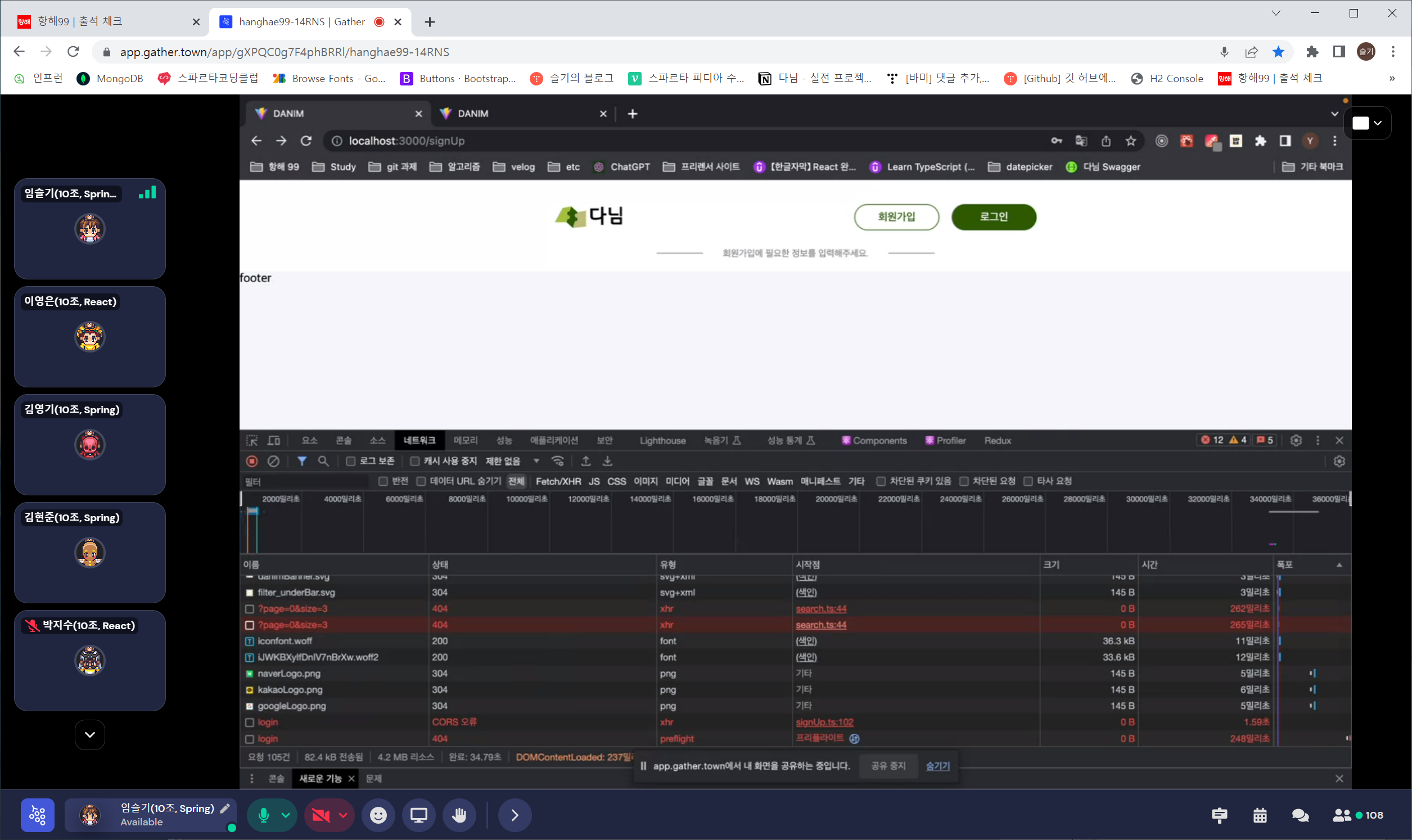Switch to the Components DevTools tab
This screenshot has width=1412, height=840.
pos(874,440)
